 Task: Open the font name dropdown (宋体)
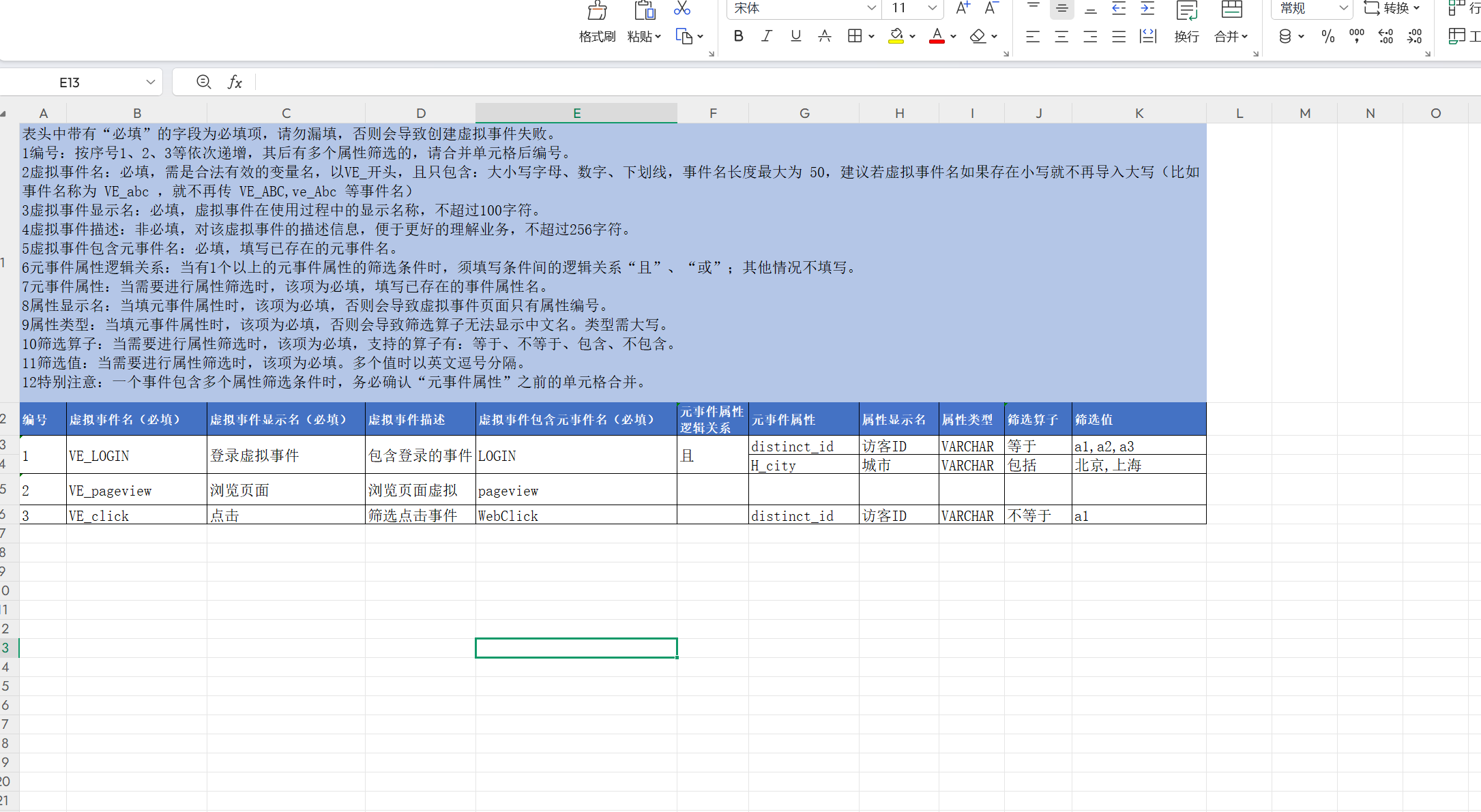(x=871, y=8)
